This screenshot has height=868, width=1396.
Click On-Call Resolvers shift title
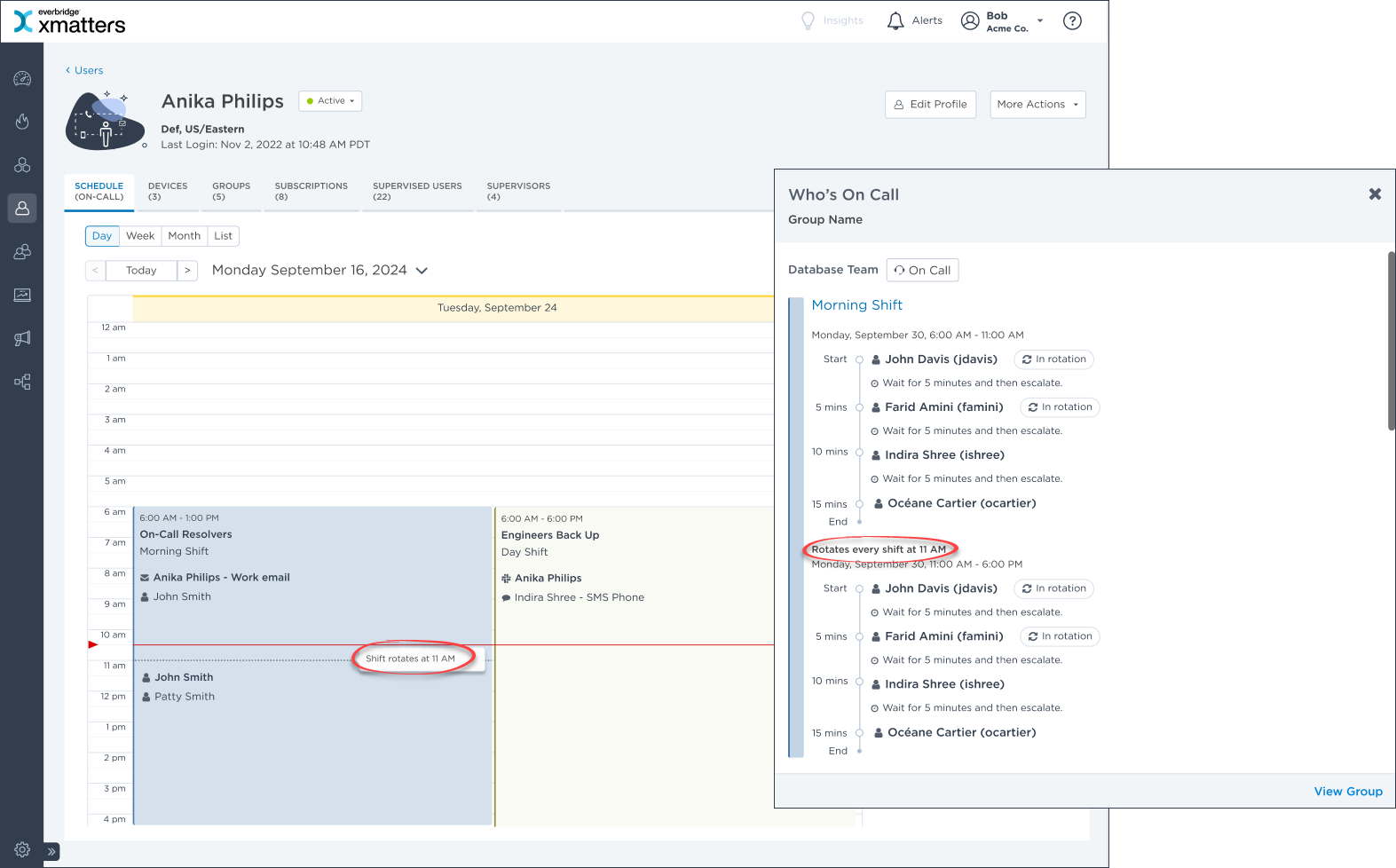click(x=185, y=534)
